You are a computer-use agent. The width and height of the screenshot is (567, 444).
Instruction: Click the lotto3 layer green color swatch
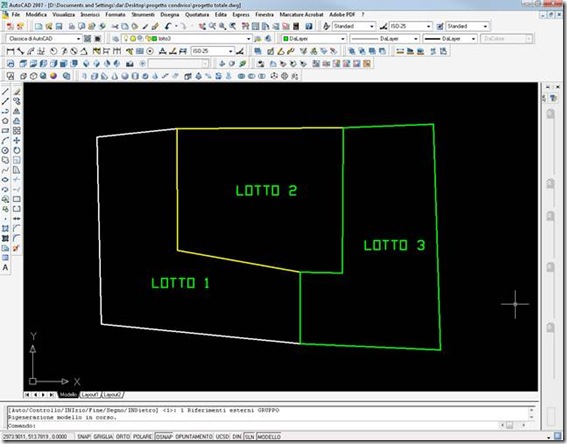coord(154,39)
